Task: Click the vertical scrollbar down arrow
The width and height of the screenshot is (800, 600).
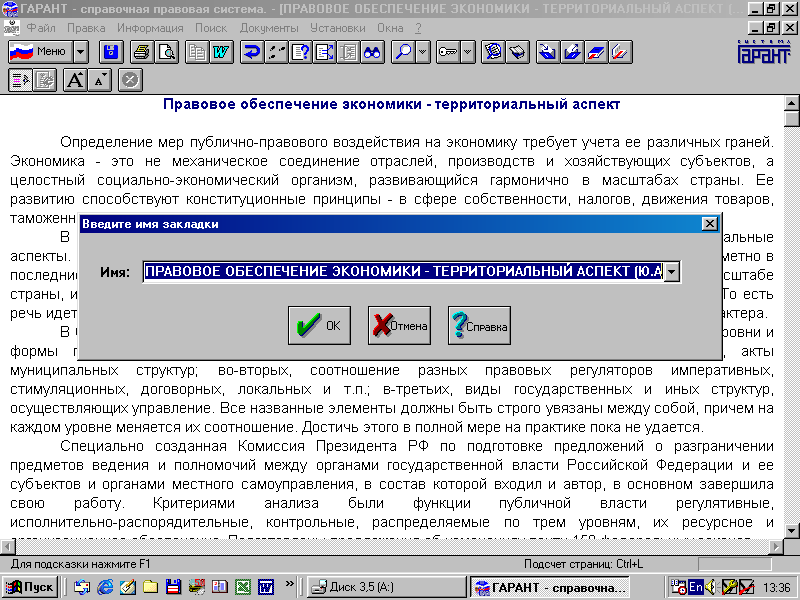Action: (x=792, y=531)
